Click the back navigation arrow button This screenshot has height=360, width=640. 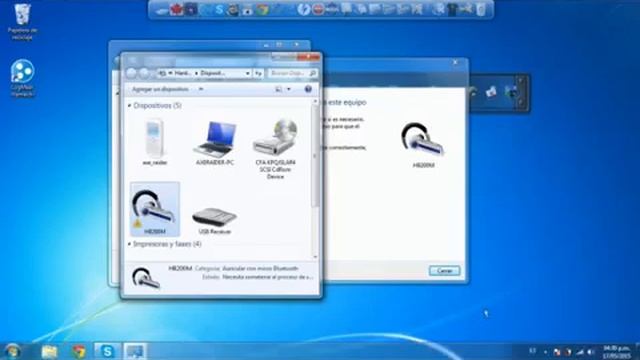[131, 73]
